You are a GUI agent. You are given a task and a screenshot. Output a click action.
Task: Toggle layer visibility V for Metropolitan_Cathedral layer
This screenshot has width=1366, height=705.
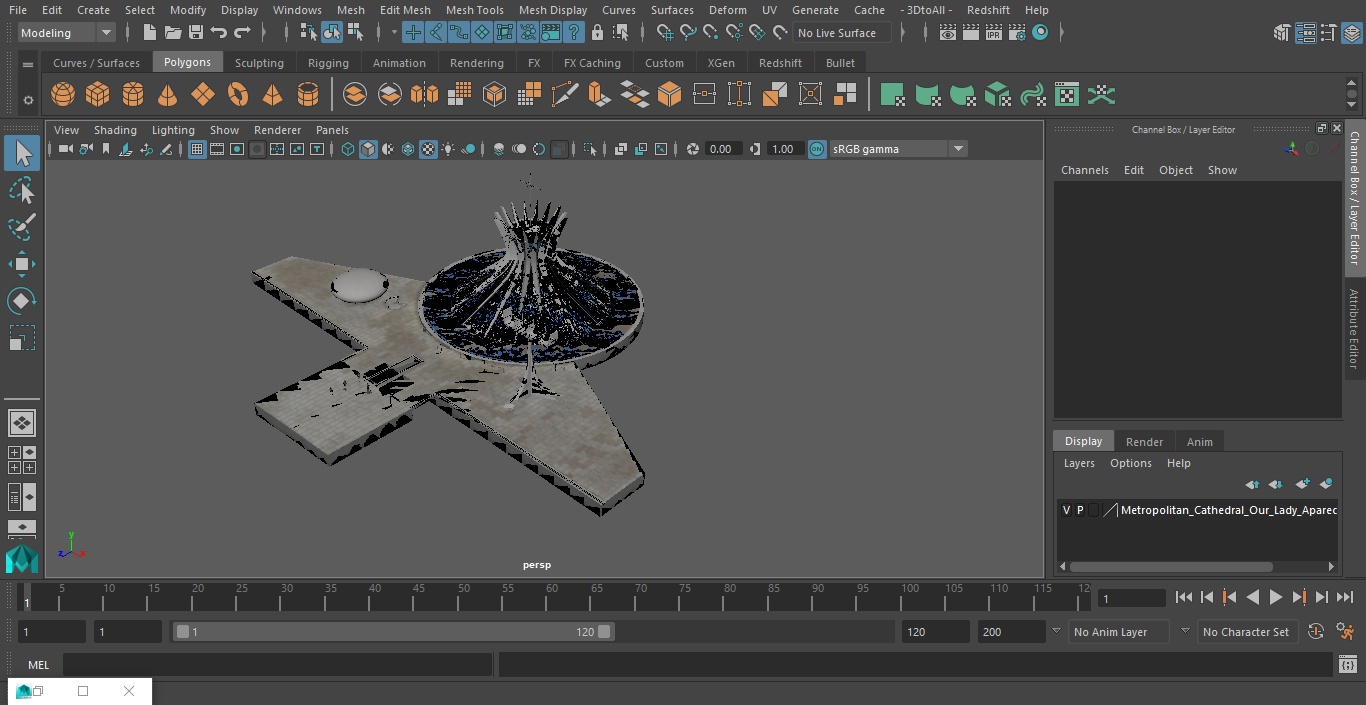[x=1066, y=510]
